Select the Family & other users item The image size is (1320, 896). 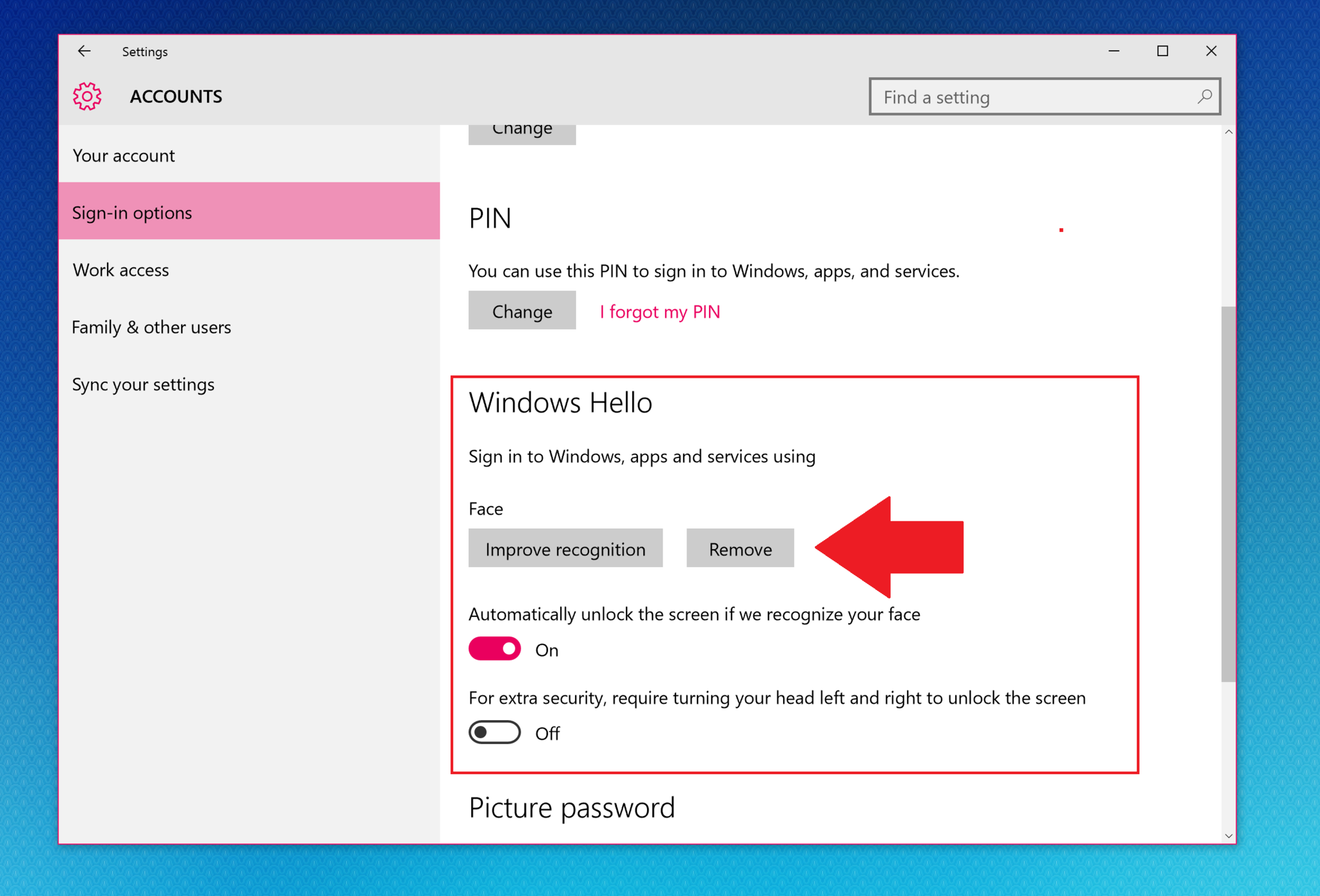[x=154, y=326]
